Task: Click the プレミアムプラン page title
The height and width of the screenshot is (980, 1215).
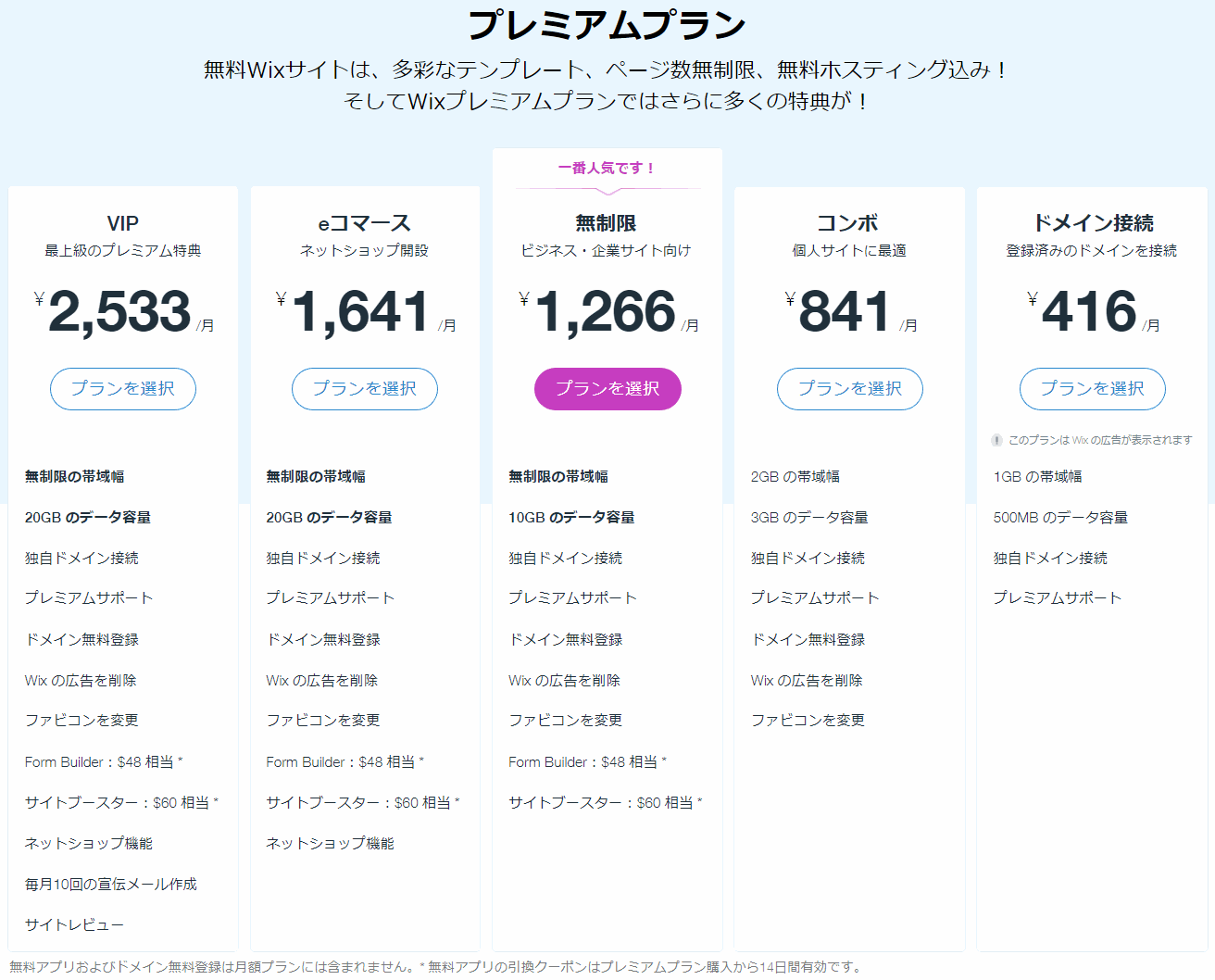Action: click(607, 24)
